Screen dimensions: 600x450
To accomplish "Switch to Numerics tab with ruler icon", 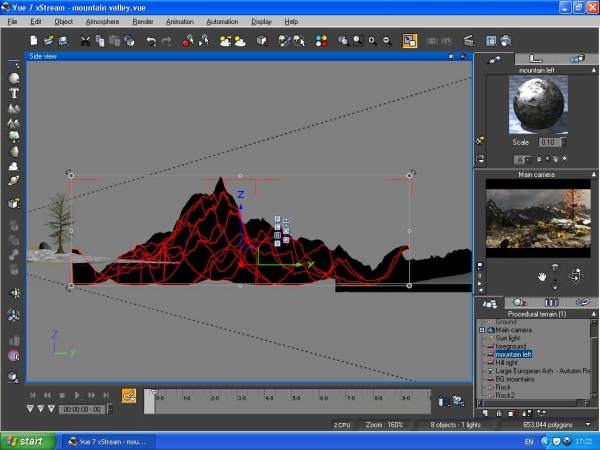I will click(535, 59).
